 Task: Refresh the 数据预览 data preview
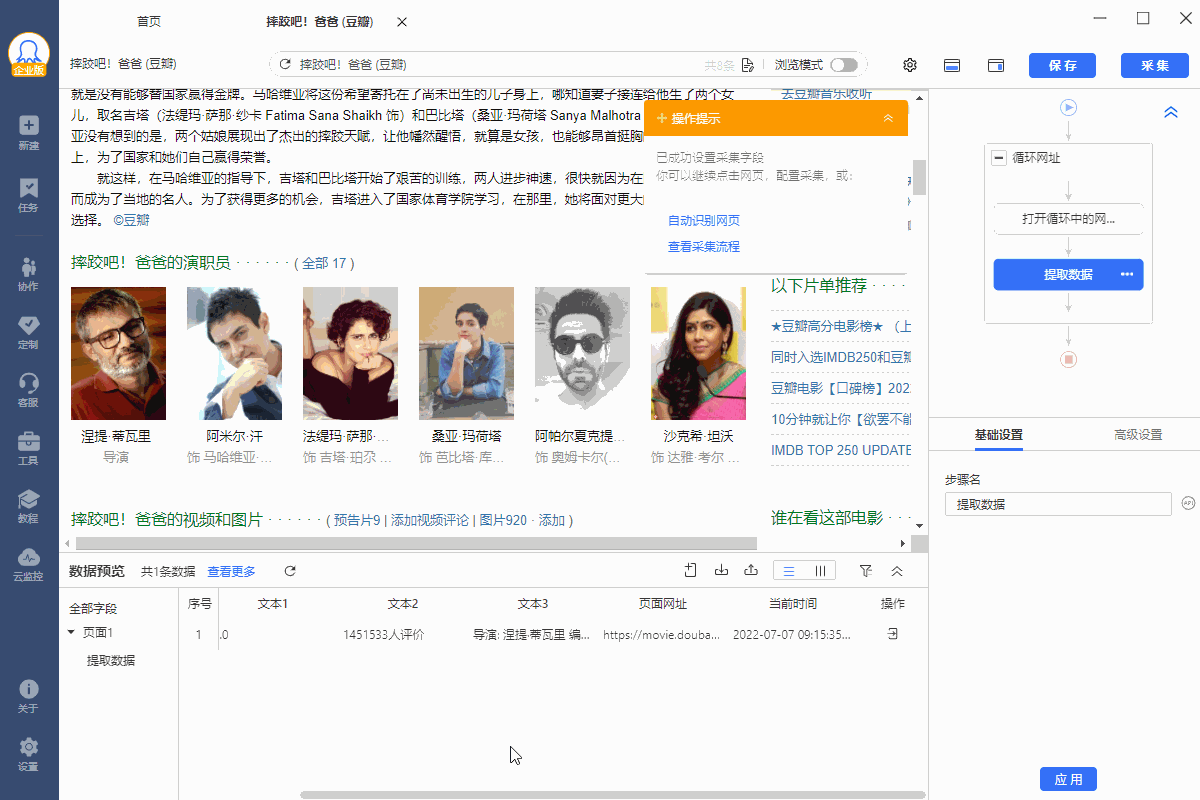point(290,571)
